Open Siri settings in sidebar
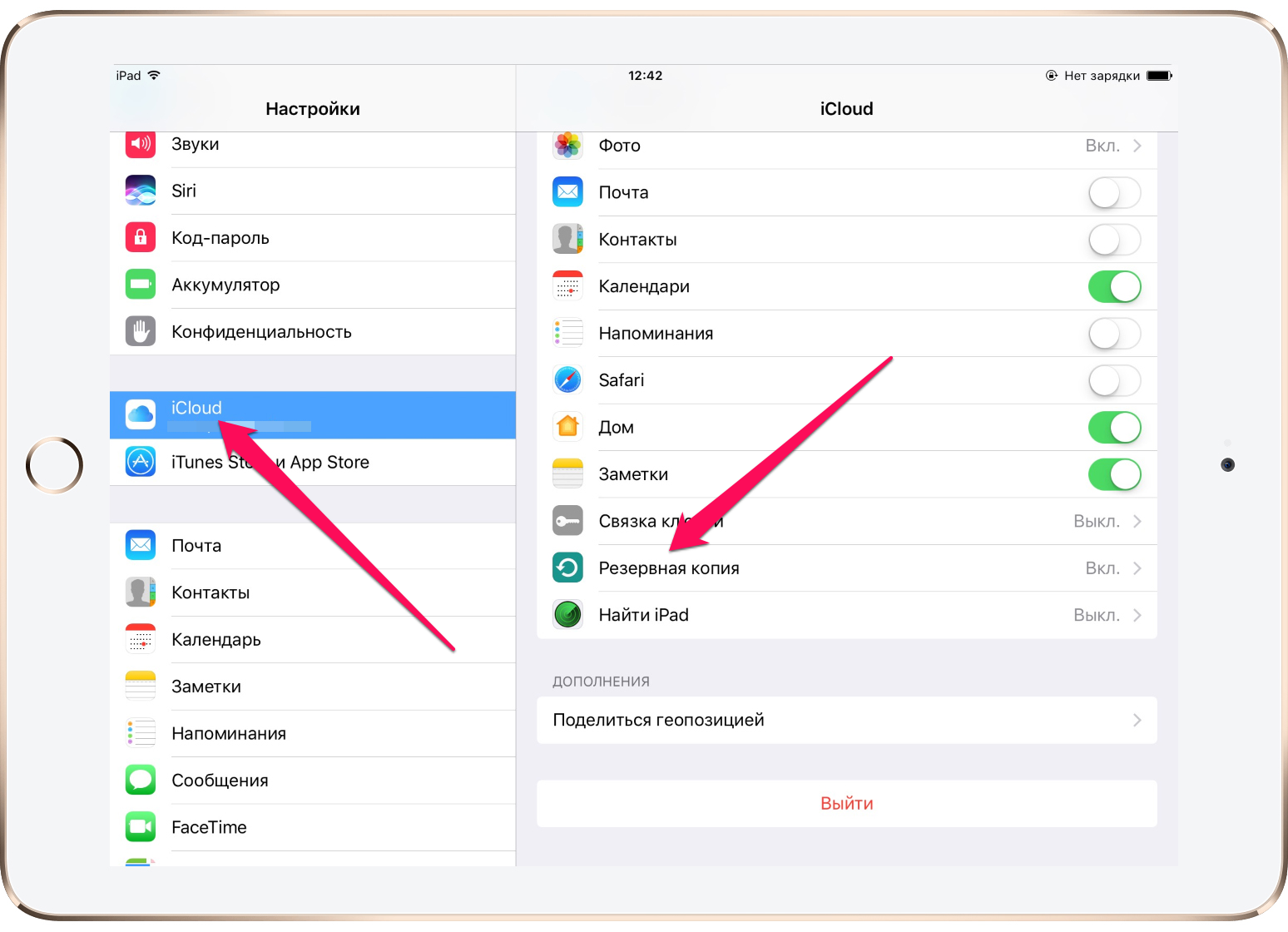Screen dimensions: 1288x932 [x=313, y=191]
